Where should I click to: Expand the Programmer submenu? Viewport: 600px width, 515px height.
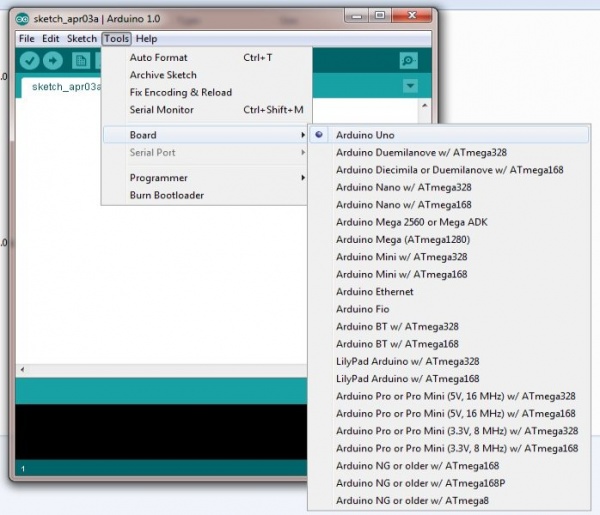pos(205,178)
